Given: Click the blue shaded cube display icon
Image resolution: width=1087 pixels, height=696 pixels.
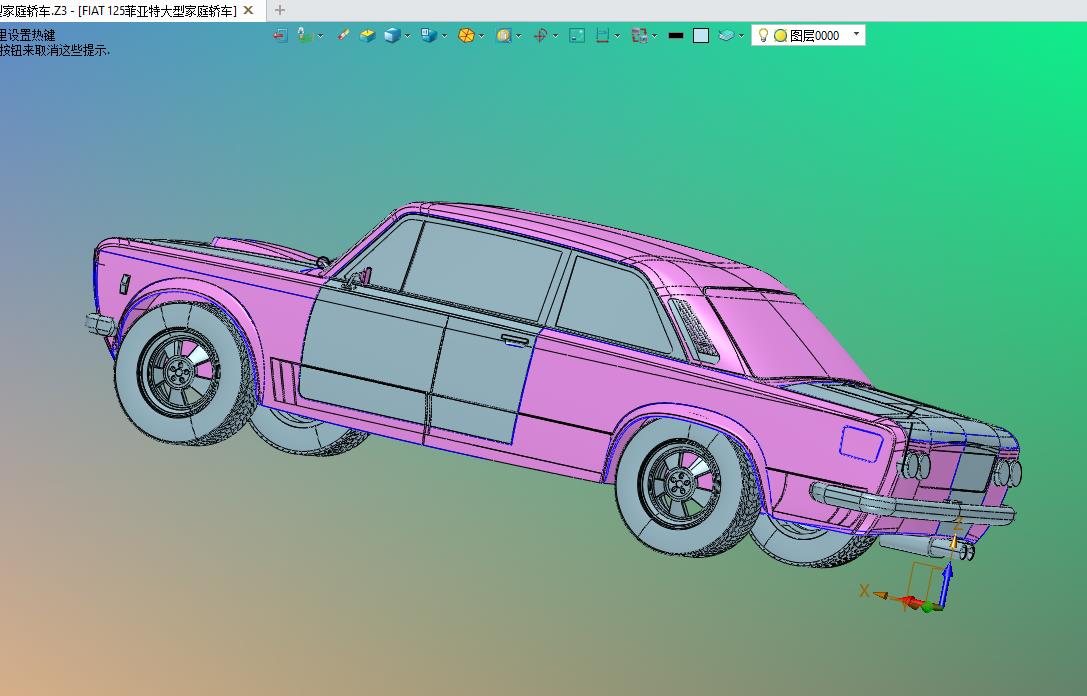Looking at the screenshot, I should pos(392,35).
